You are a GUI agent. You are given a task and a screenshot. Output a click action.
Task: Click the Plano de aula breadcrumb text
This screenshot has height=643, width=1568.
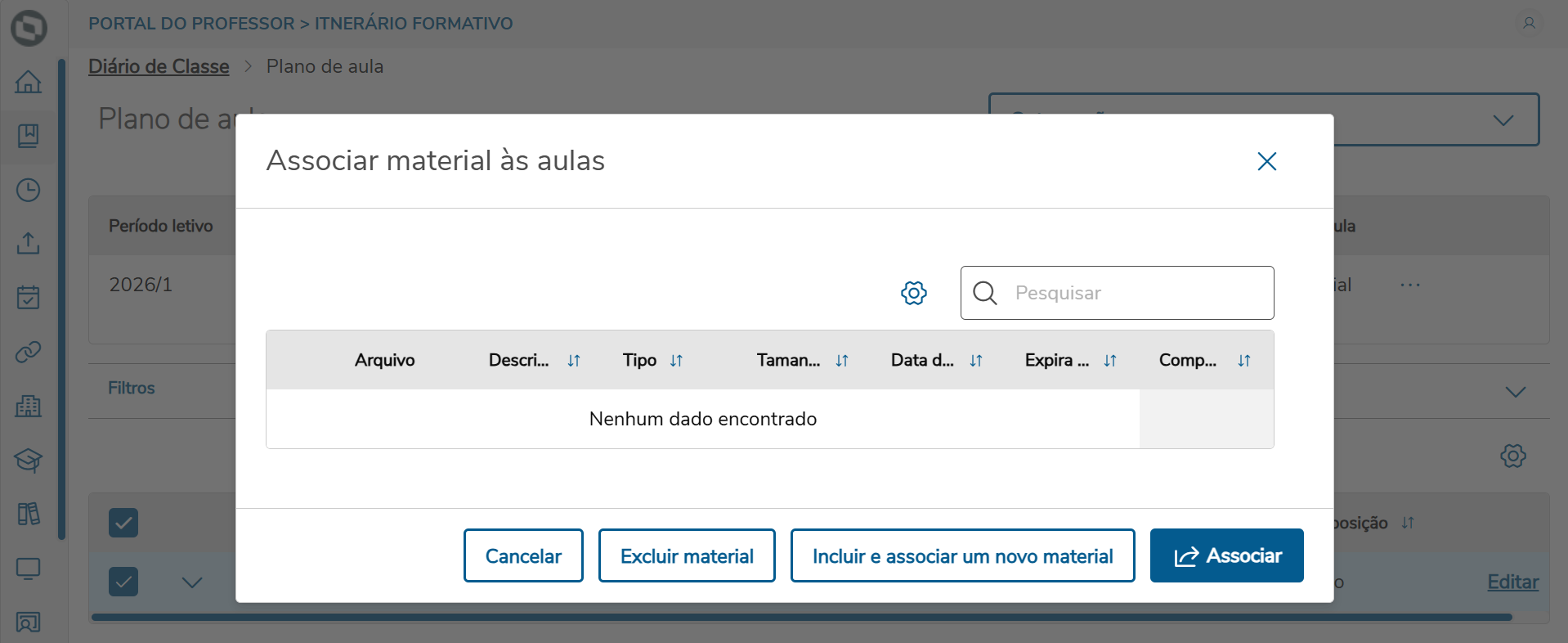[x=325, y=66]
